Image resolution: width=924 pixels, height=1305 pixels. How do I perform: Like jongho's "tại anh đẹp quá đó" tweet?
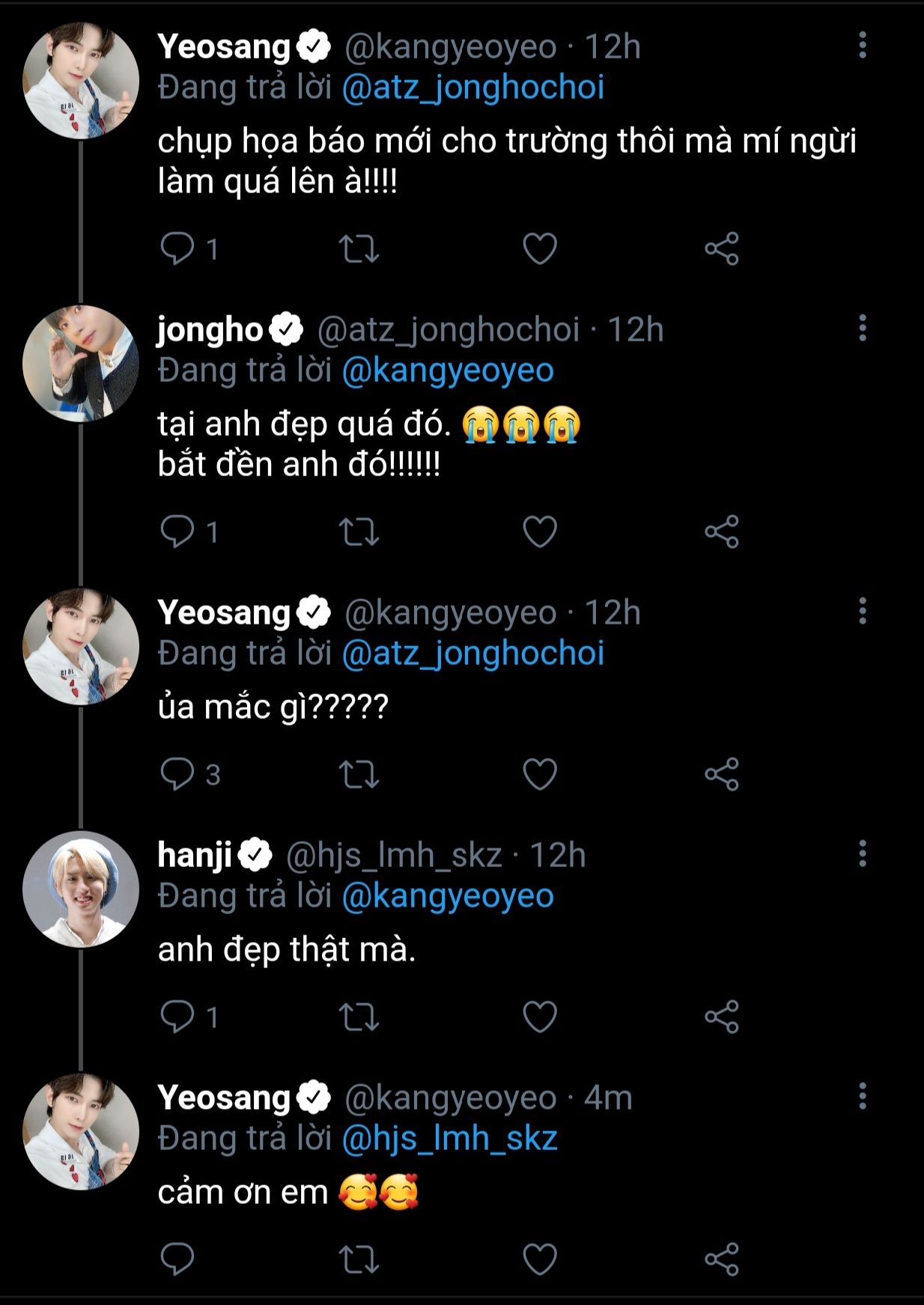point(540,532)
